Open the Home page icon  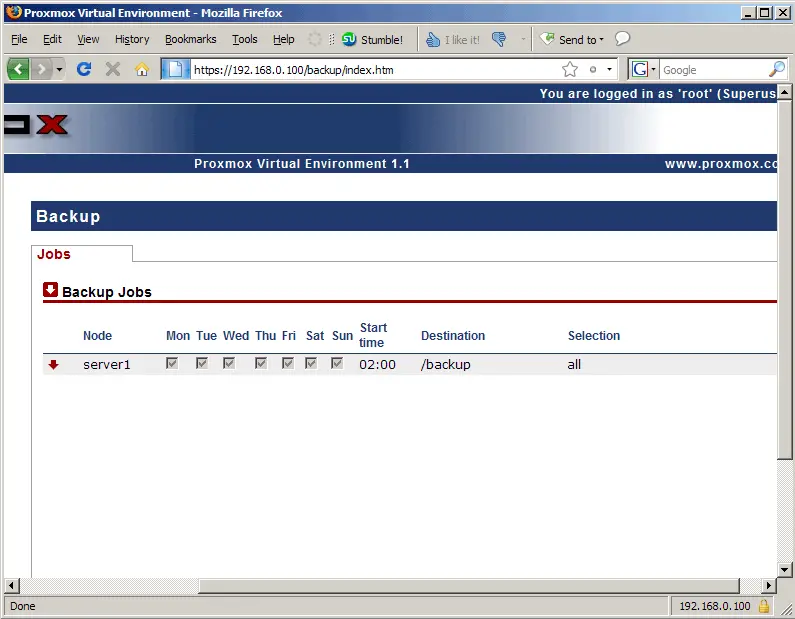pyautogui.click(x=142, y=69)
